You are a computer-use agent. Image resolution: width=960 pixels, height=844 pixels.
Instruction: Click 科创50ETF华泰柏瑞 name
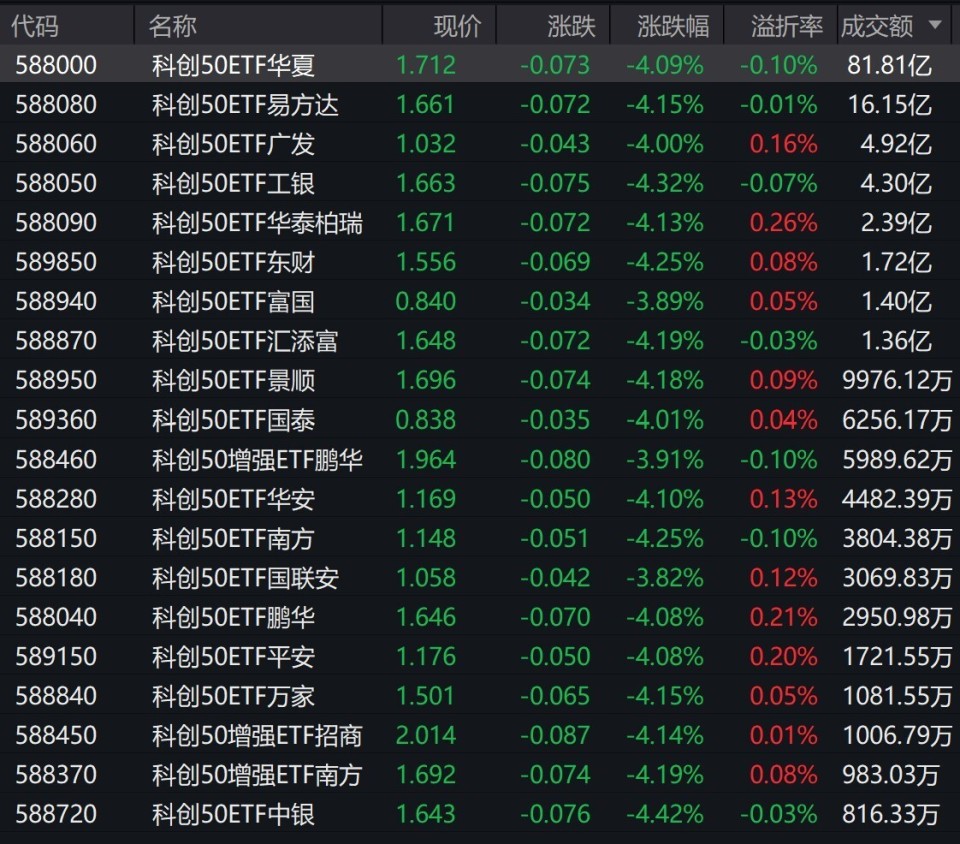[x=257, y=223]
